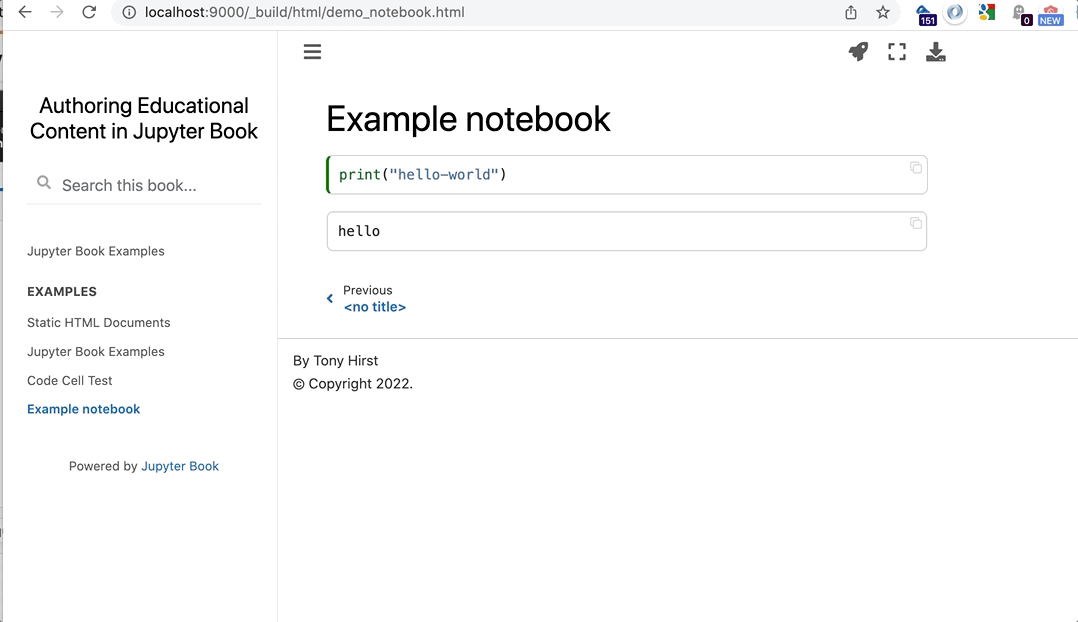View site information icon in address bar
Viewport: 1078px width, 622px height.
point(129,12)
